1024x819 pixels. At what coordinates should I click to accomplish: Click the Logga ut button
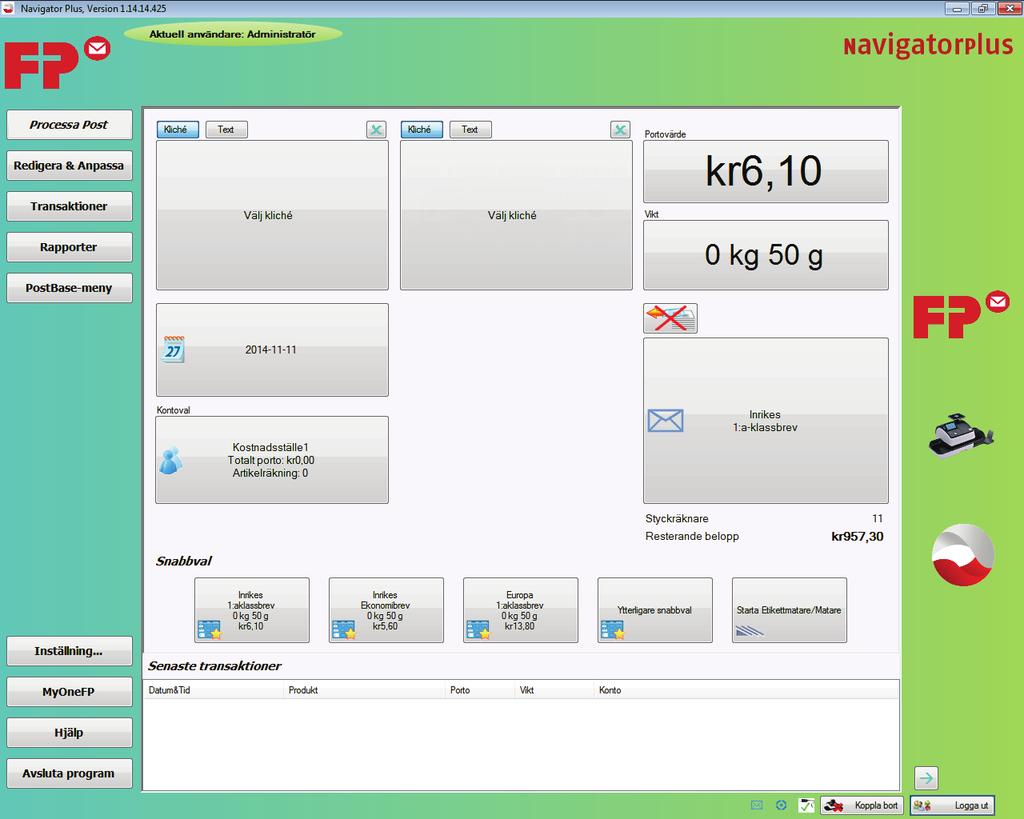953,805
